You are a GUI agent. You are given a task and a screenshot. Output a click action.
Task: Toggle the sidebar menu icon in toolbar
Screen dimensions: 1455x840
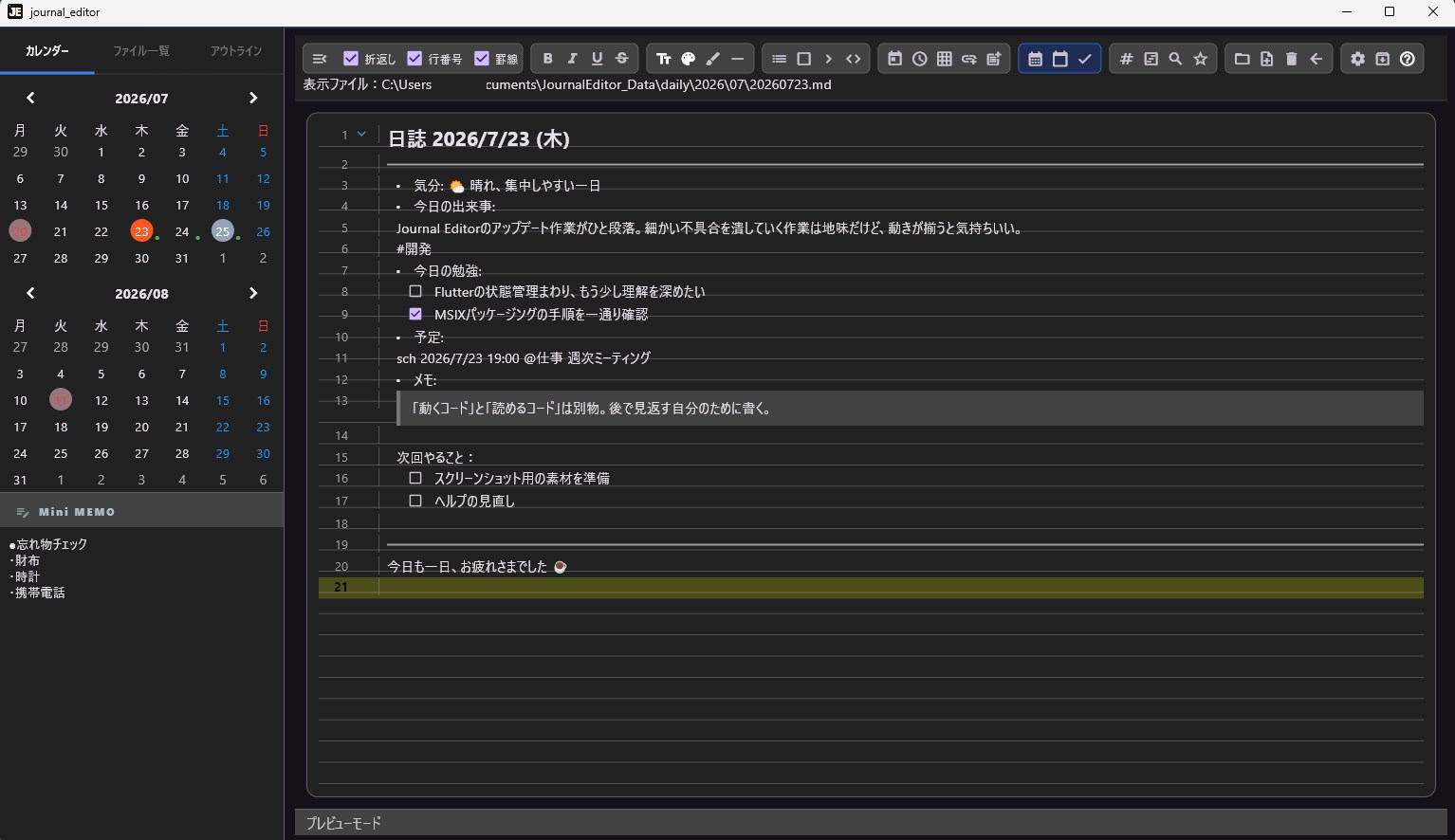click(x=320, y=59)
